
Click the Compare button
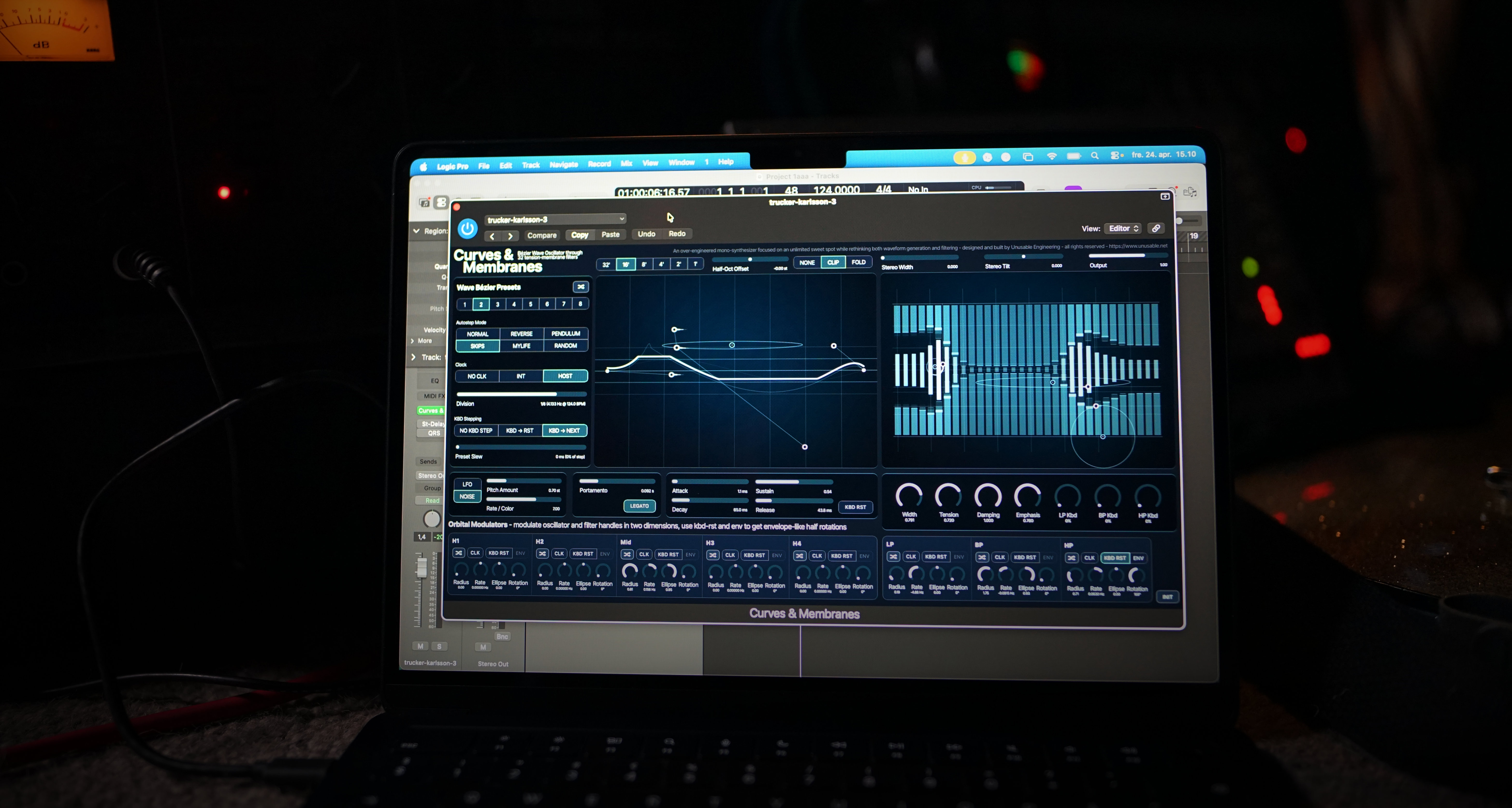coord(542,235)
